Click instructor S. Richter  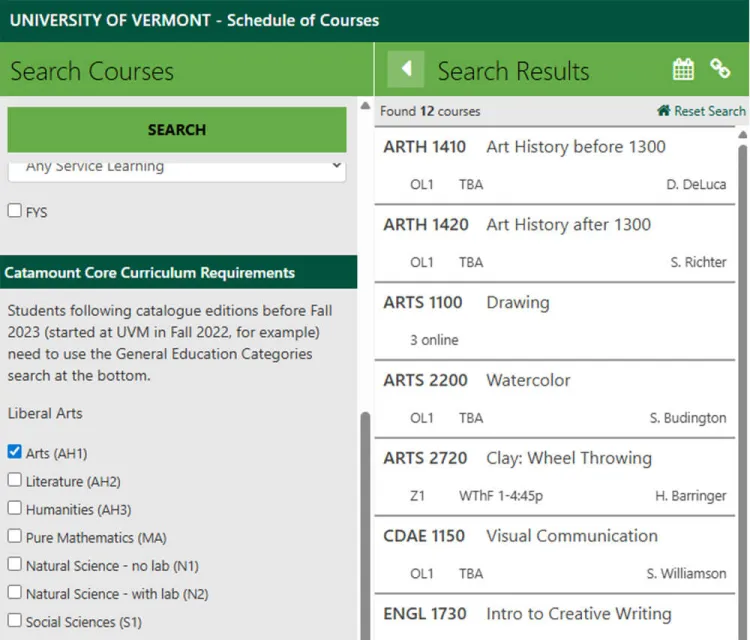click(x=698, y=263)
